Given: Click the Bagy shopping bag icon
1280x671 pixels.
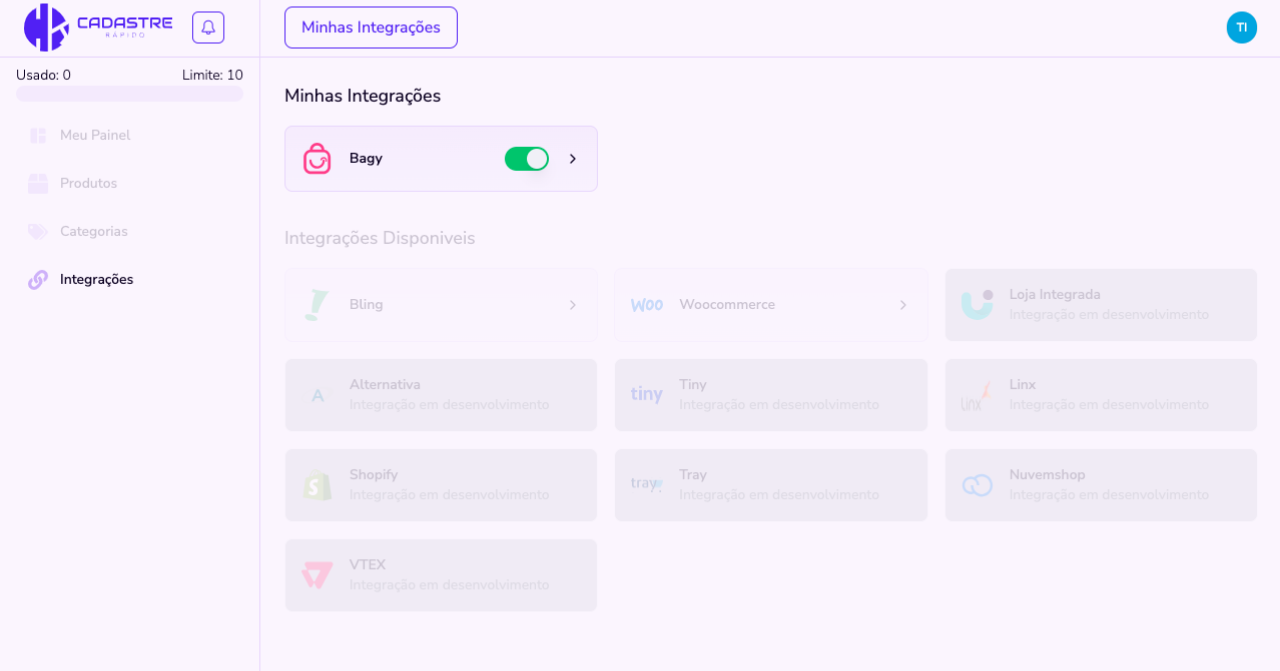Looking at the screenshot, I should click(317, 158).
